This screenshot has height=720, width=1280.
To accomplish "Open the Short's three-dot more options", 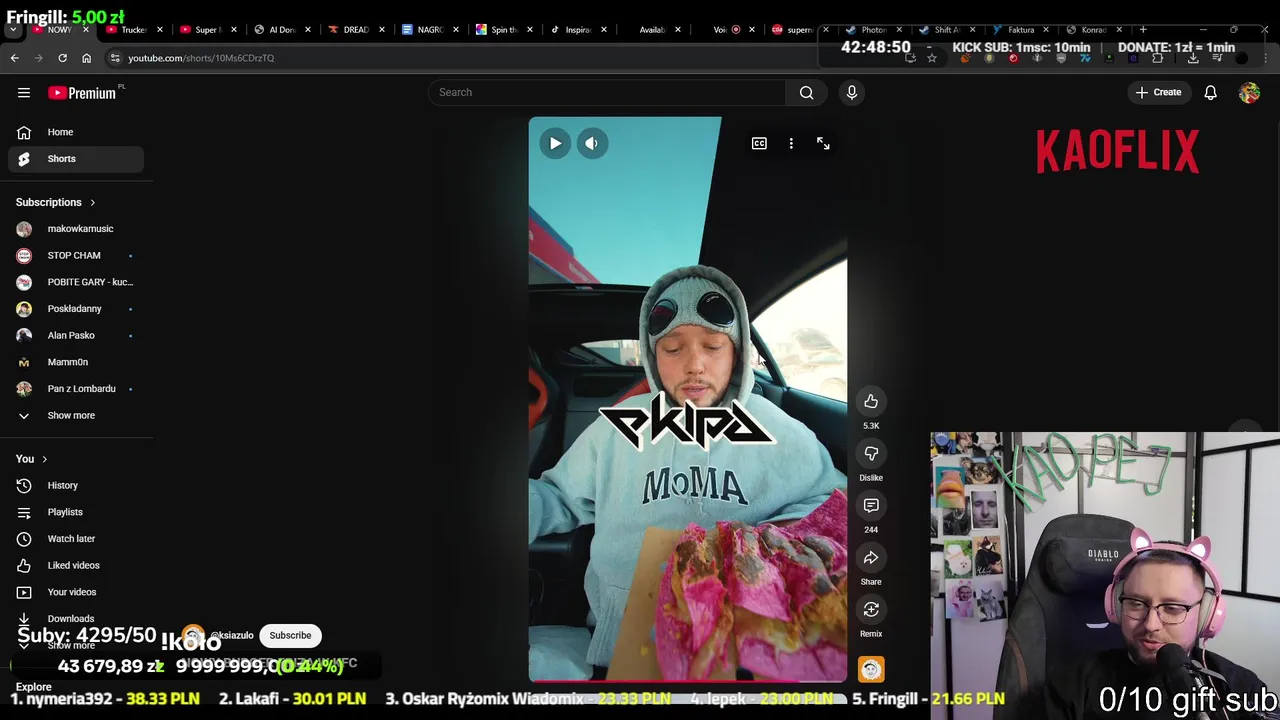I will (x=791, y=143).
